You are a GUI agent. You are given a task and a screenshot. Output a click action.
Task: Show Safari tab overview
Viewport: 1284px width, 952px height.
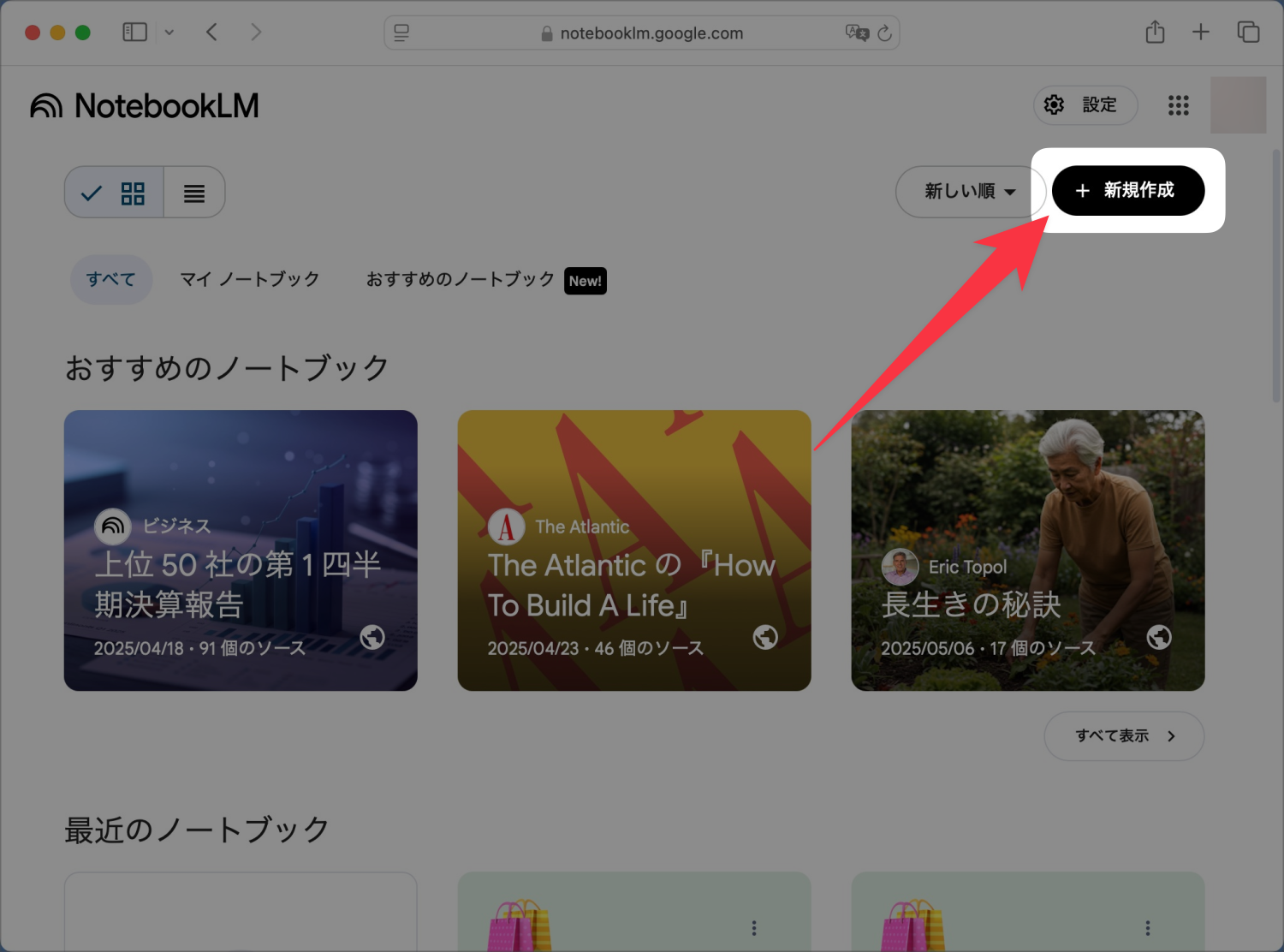1247,33
